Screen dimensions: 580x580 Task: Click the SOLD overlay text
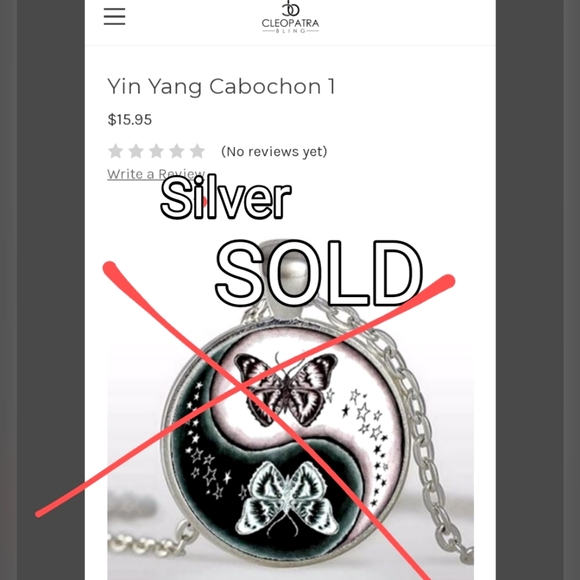coord(319,273)
